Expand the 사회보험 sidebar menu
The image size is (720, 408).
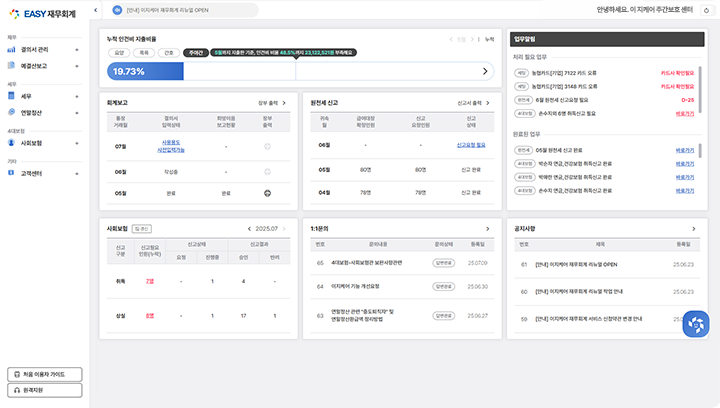(x=77, y=143)
